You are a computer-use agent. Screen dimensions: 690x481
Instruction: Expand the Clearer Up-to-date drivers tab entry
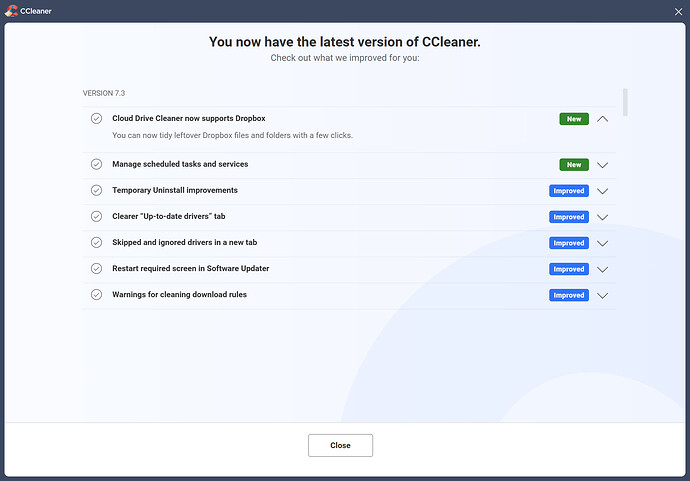602,217
